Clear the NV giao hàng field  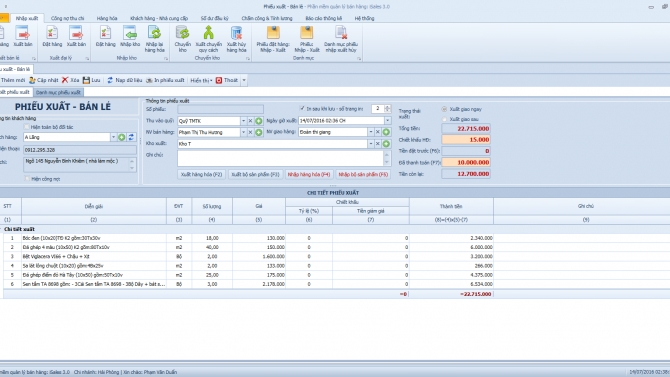click(378, 132)
